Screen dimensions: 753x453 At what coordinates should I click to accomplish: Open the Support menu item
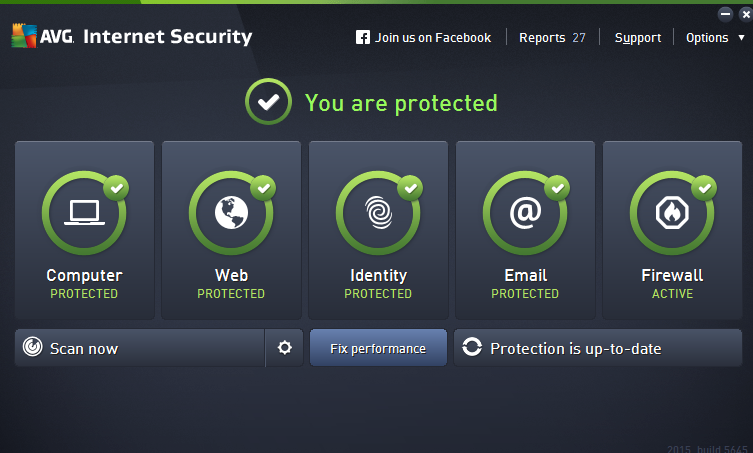coord(638,38)
